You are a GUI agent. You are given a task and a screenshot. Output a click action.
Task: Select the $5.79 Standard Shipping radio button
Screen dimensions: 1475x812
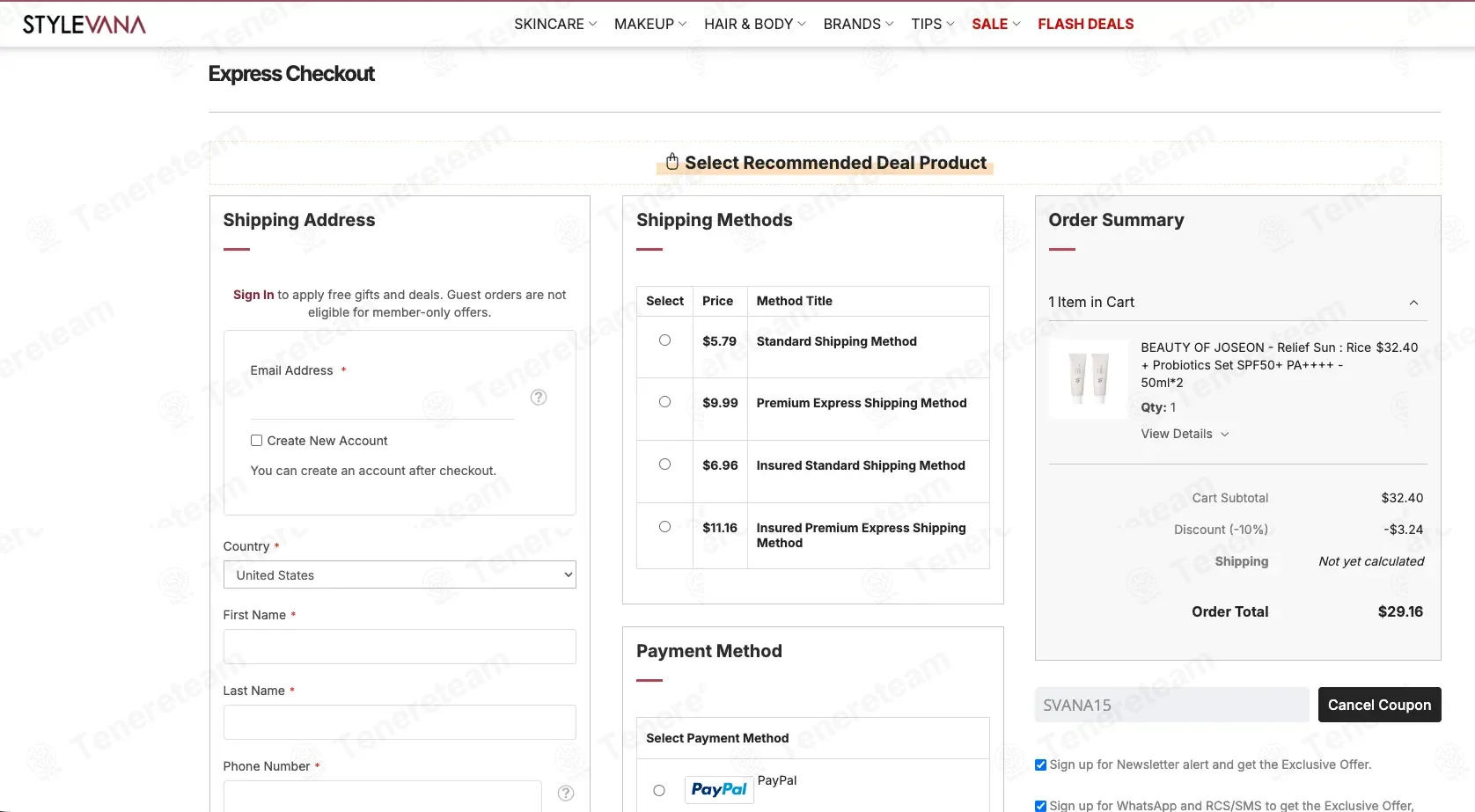pos(664,340)
